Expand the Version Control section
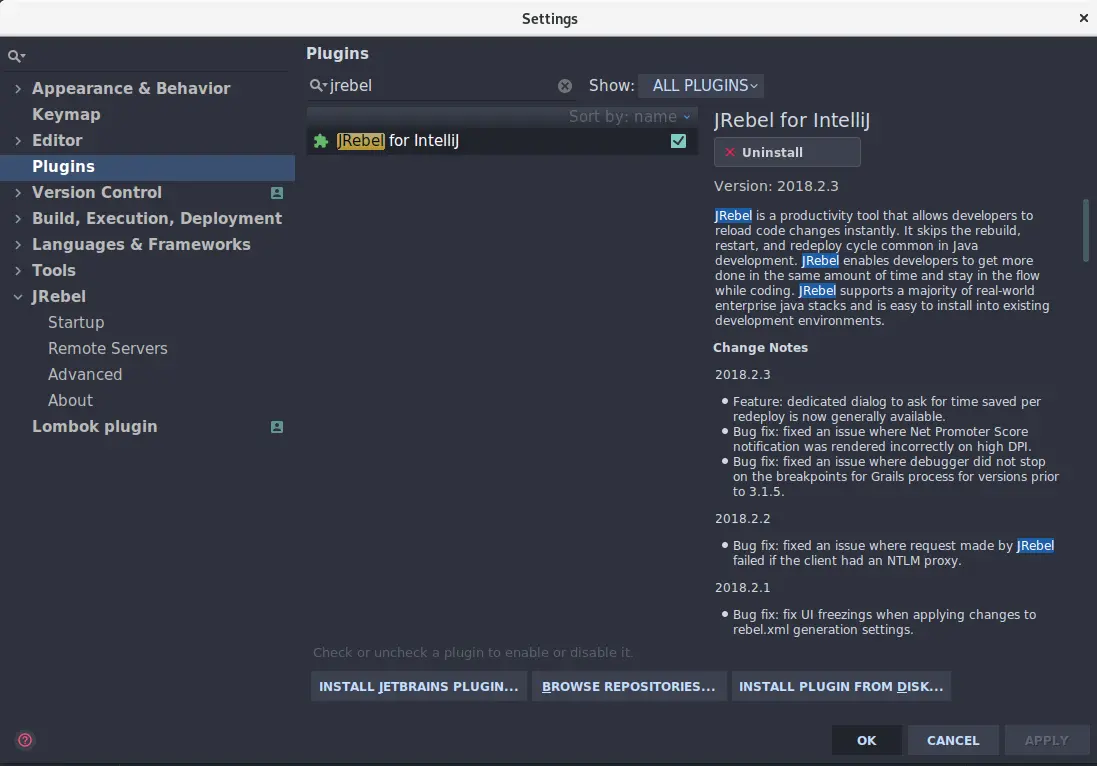The height and width of the screenshot is (766, 1097). (18, 192)
